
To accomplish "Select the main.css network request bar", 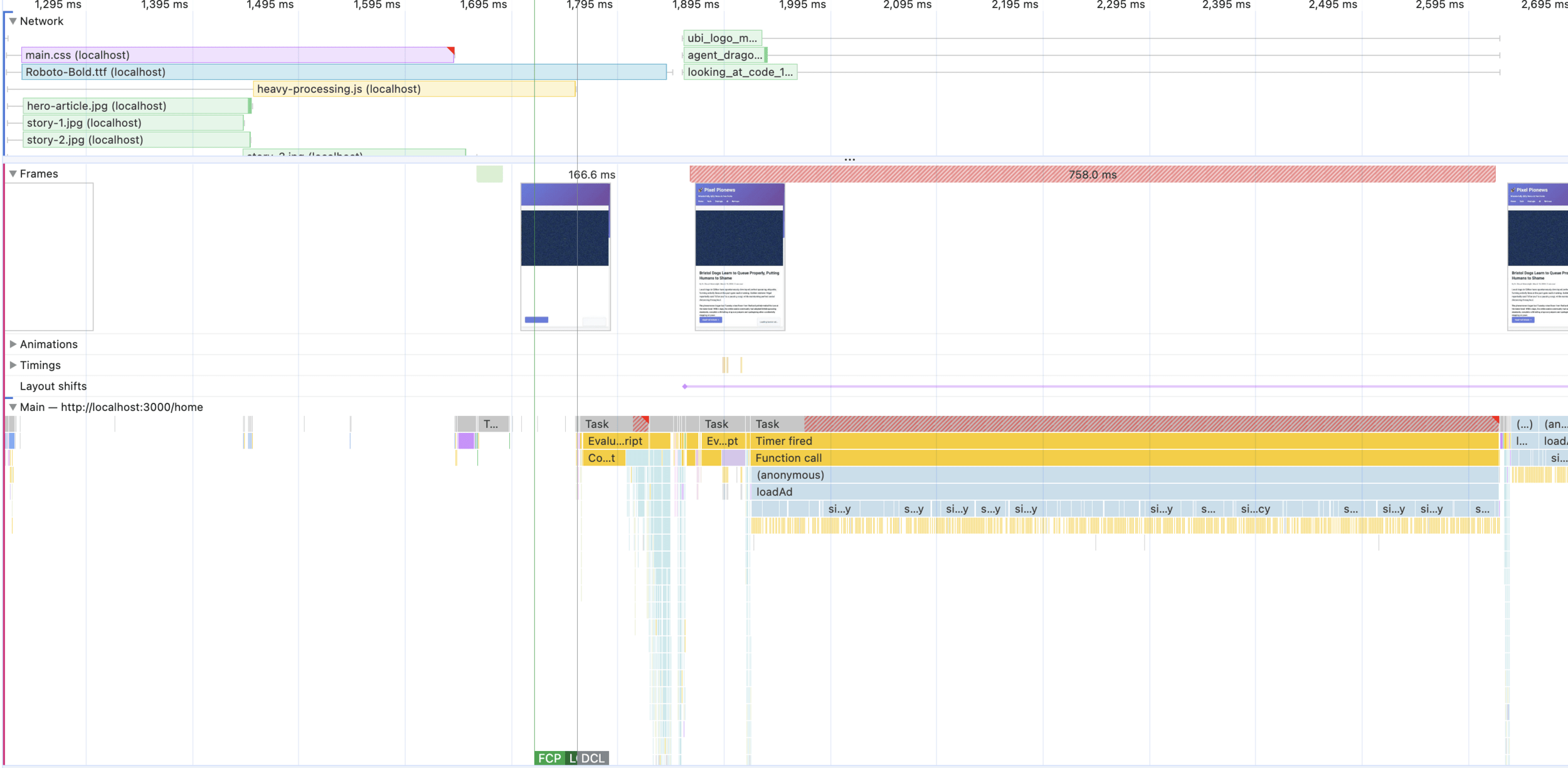I will 237,55.
